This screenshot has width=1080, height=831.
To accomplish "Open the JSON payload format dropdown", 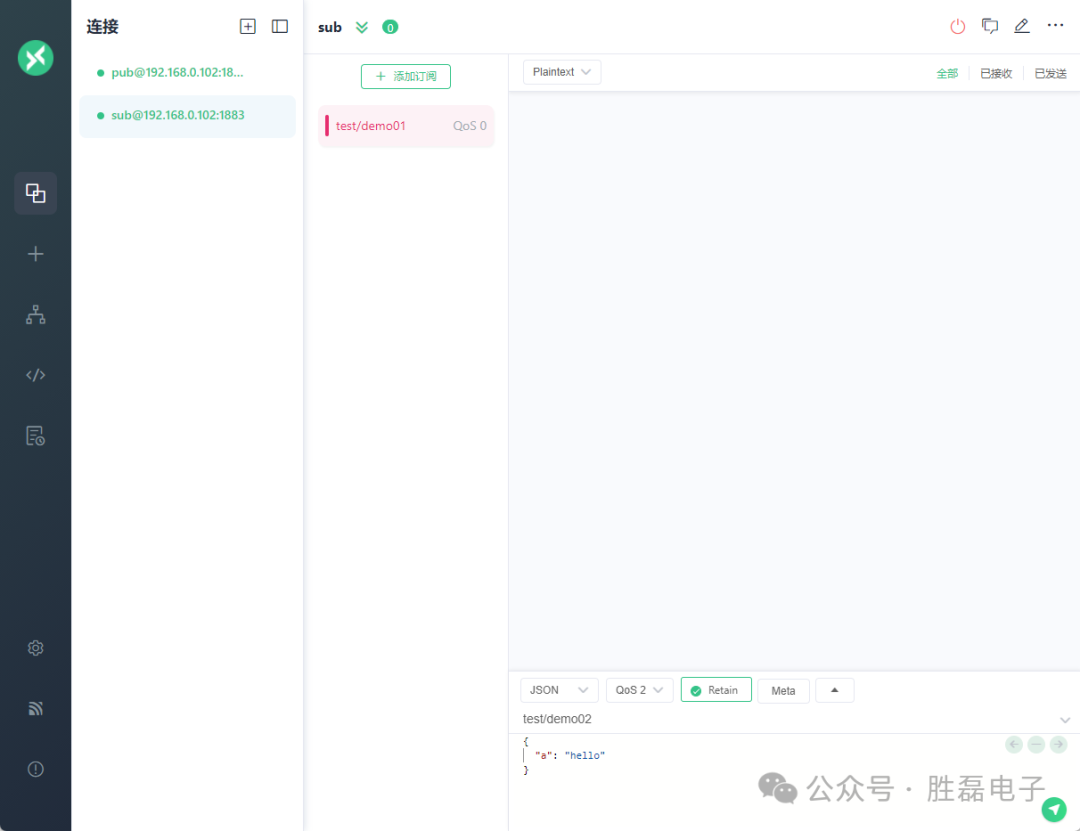I will tap(559, 690).
